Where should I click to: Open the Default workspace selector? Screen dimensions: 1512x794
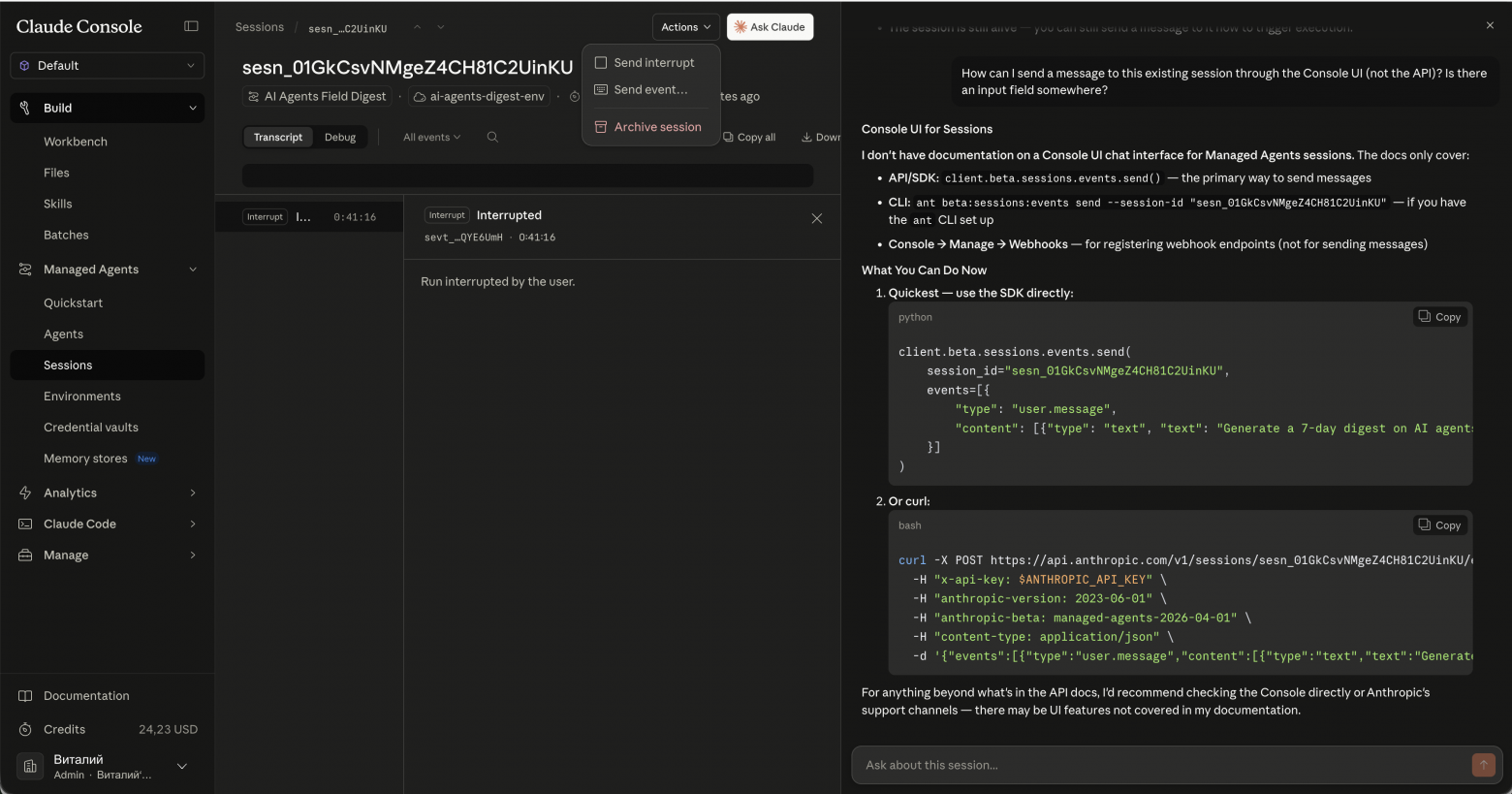(108, 65)
